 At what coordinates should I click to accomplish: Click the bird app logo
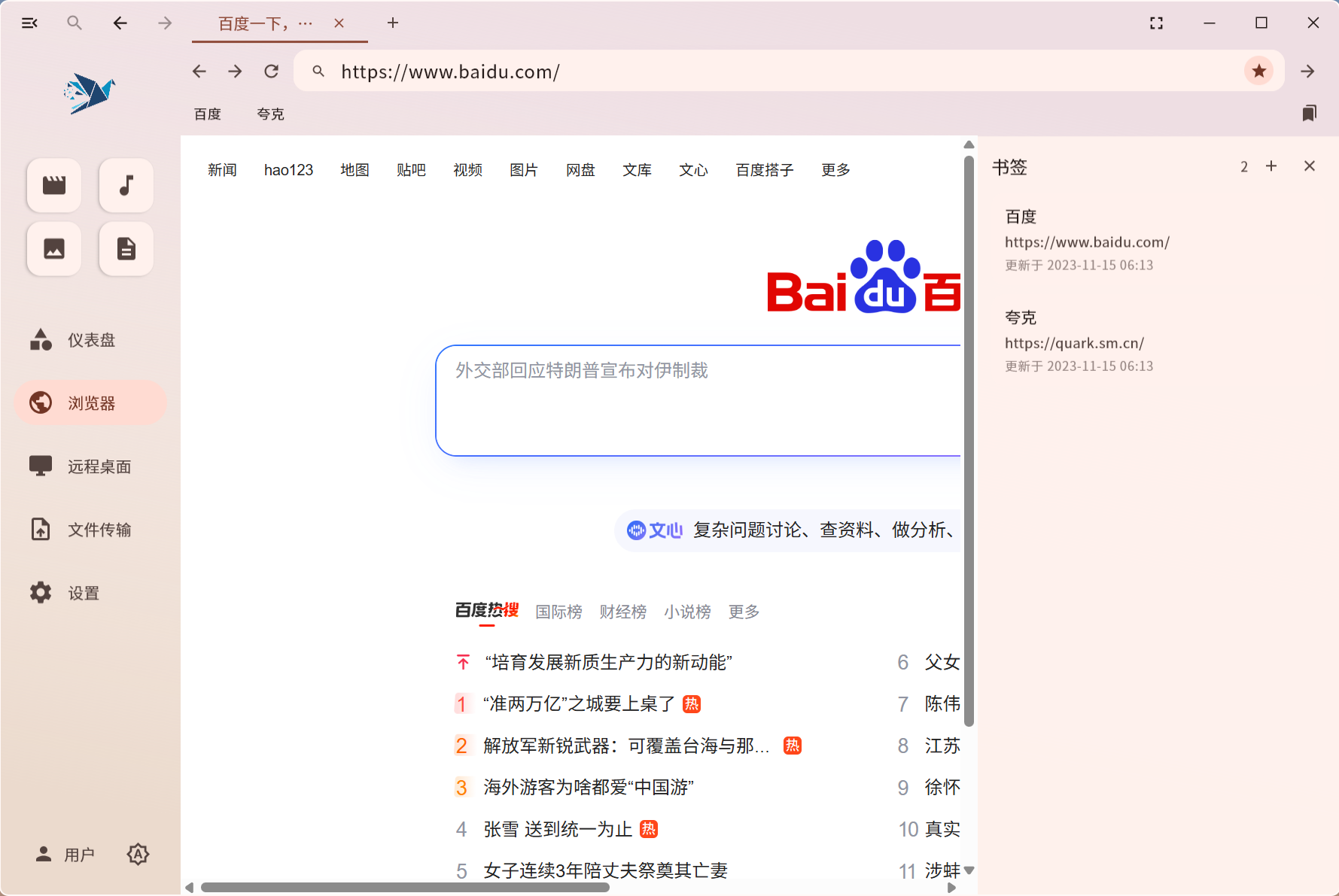90,93
